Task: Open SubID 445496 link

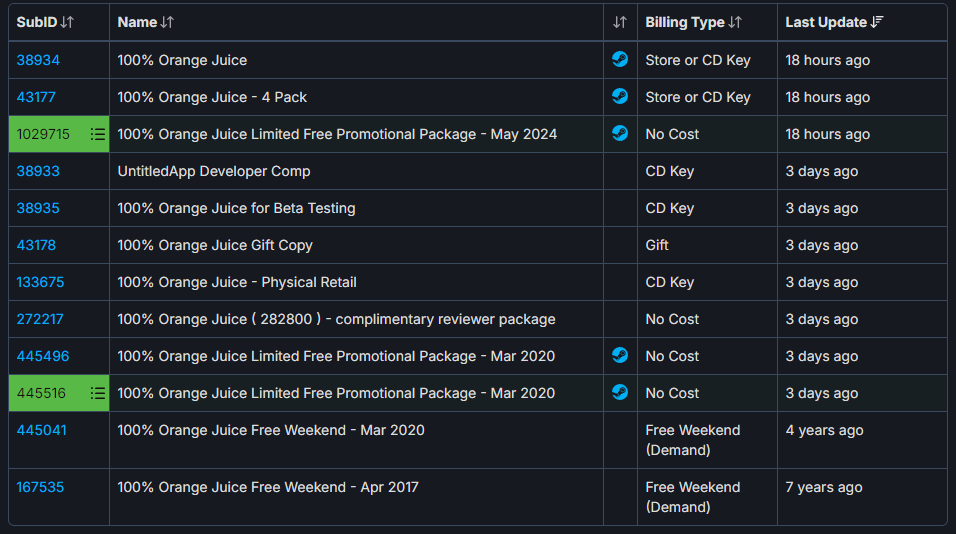Action: 43,357
